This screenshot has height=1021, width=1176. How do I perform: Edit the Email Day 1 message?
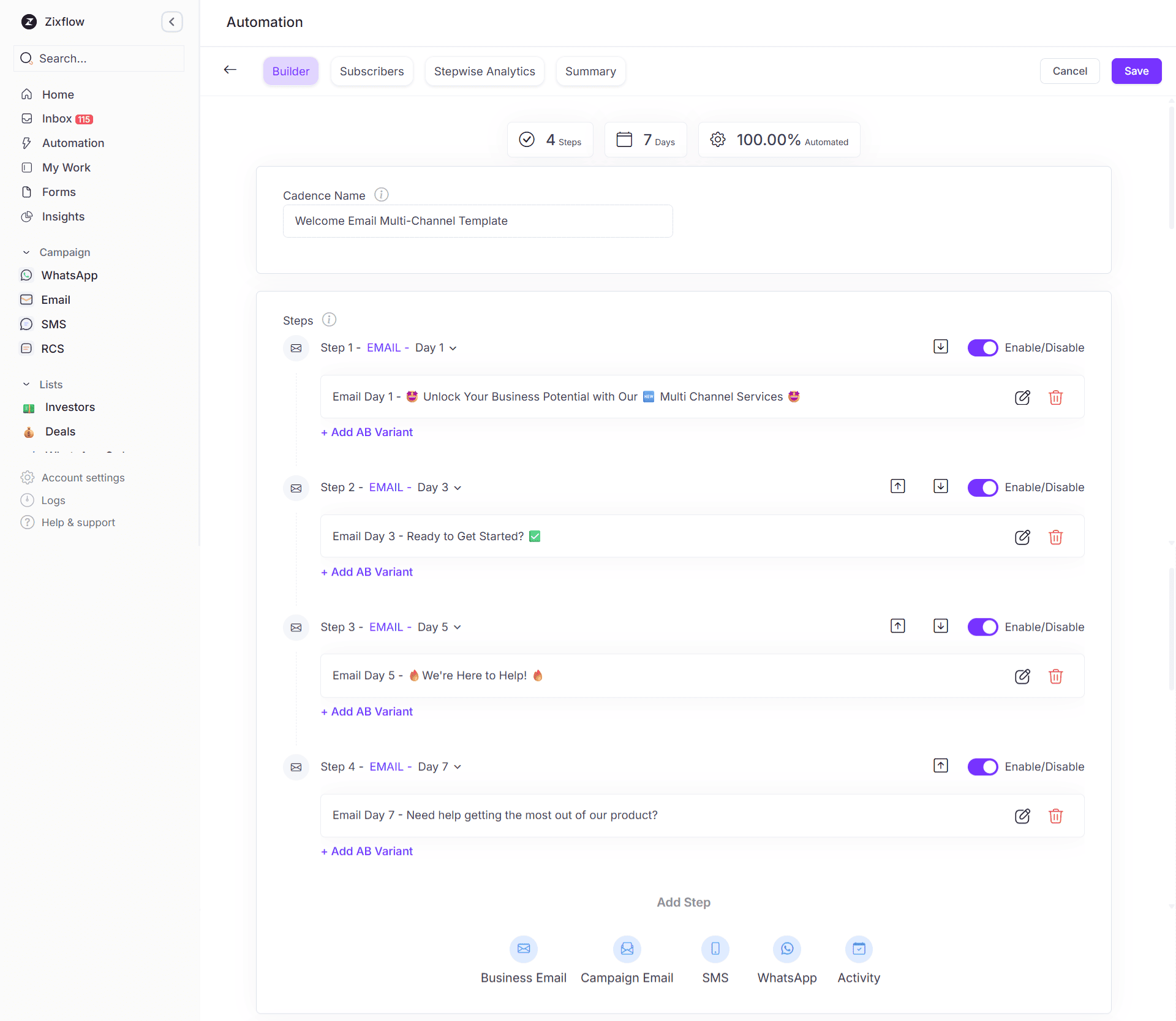coord(1022,397)
